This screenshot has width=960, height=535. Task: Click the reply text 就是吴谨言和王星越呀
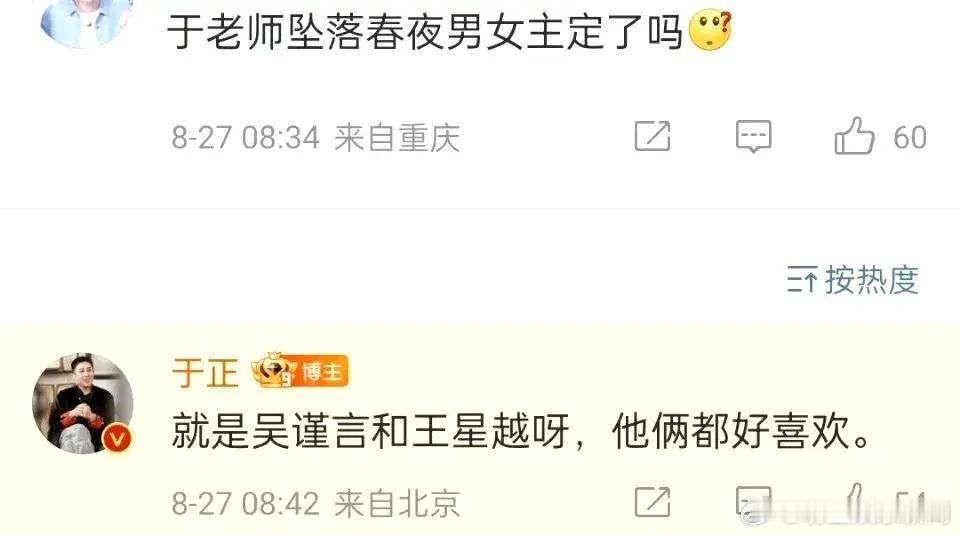tap(370, 432)
